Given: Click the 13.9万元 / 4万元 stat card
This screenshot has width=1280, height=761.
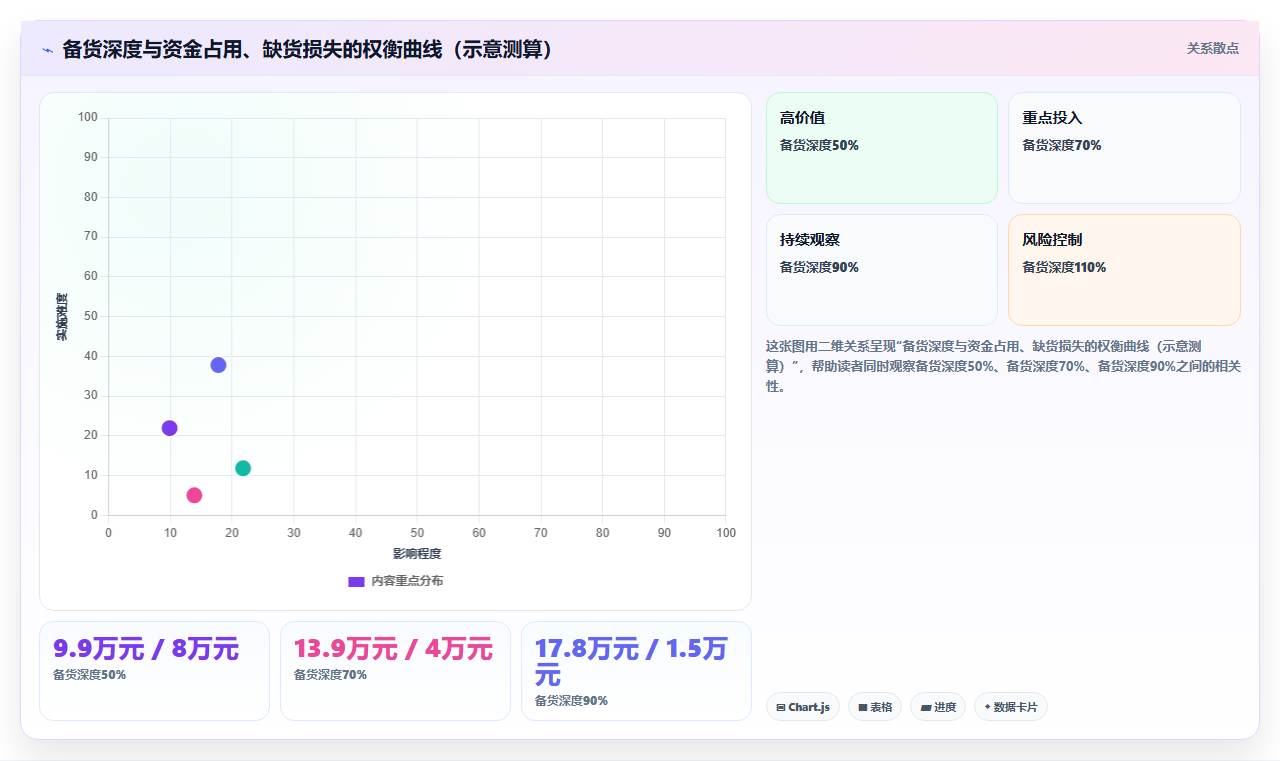Looking at the screenshot, I should coord(395,671).
